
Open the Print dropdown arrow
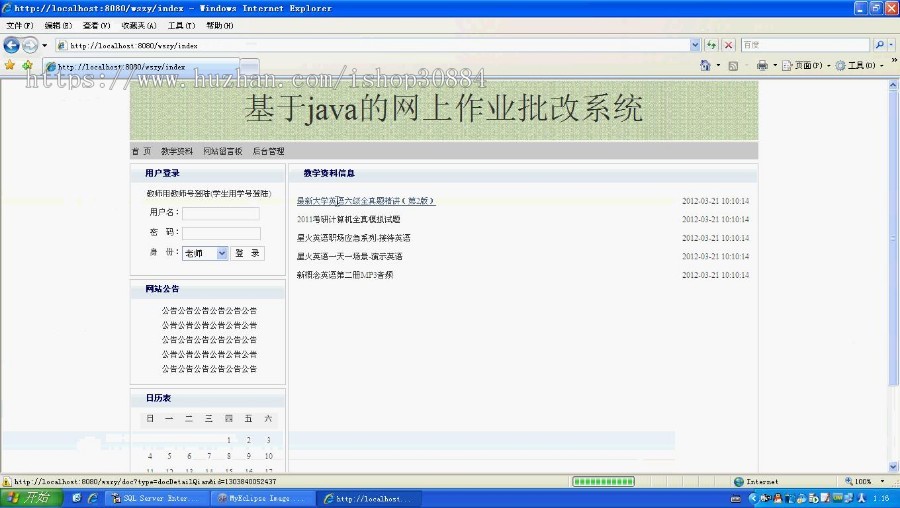[775, 65]
